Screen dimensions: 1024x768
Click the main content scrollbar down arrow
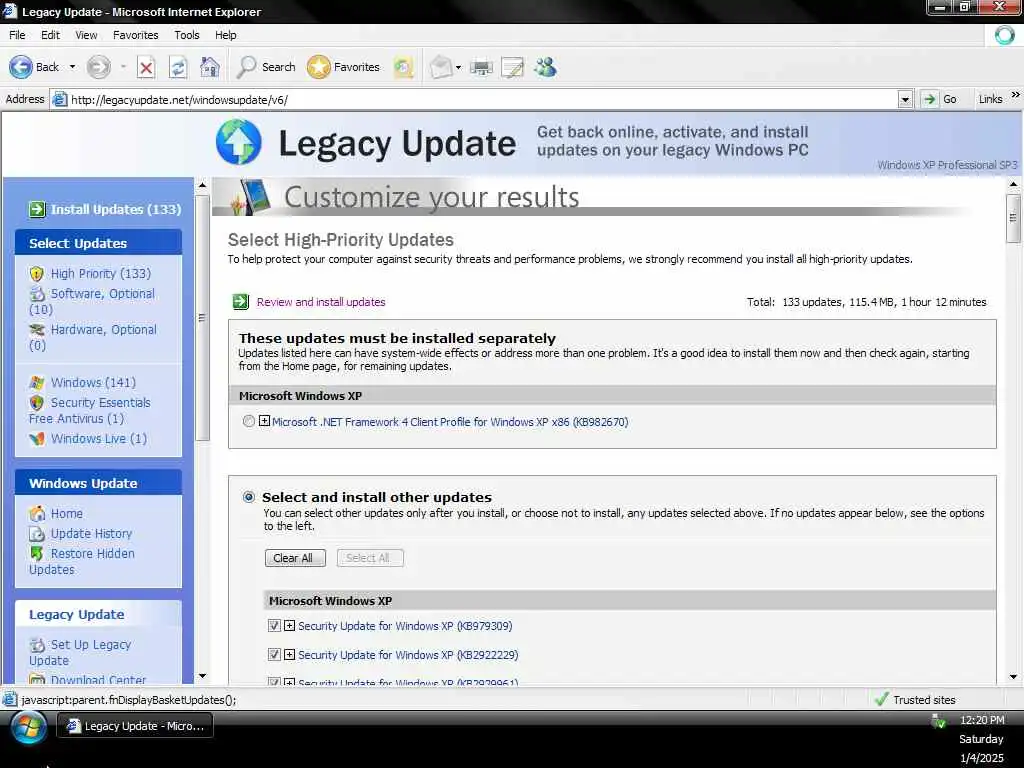click(x=1013, y=677)
